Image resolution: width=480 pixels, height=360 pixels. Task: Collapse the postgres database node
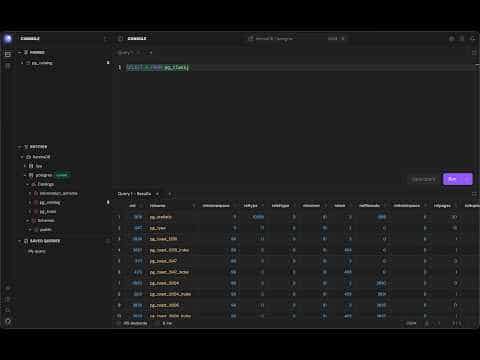click(x=25, y=175)
